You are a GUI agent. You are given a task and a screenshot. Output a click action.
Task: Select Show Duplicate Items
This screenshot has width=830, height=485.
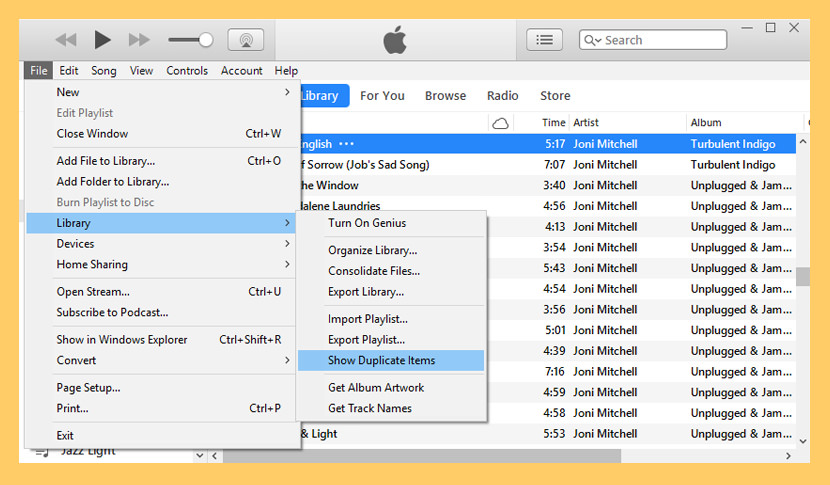[391, 360]
